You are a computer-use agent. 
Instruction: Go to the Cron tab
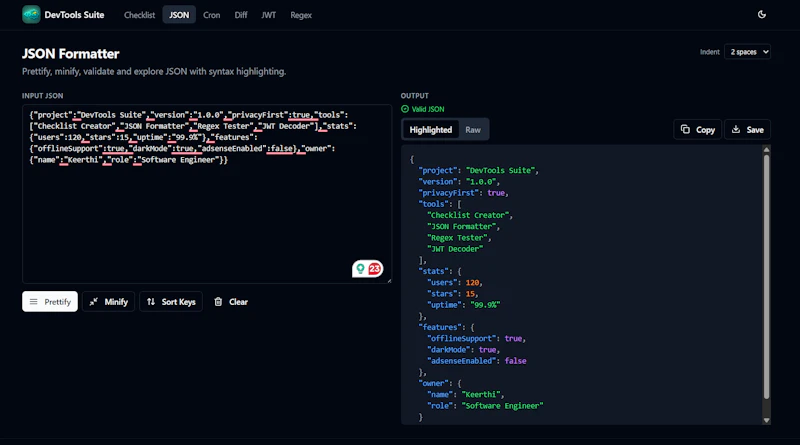coord(212,15)
